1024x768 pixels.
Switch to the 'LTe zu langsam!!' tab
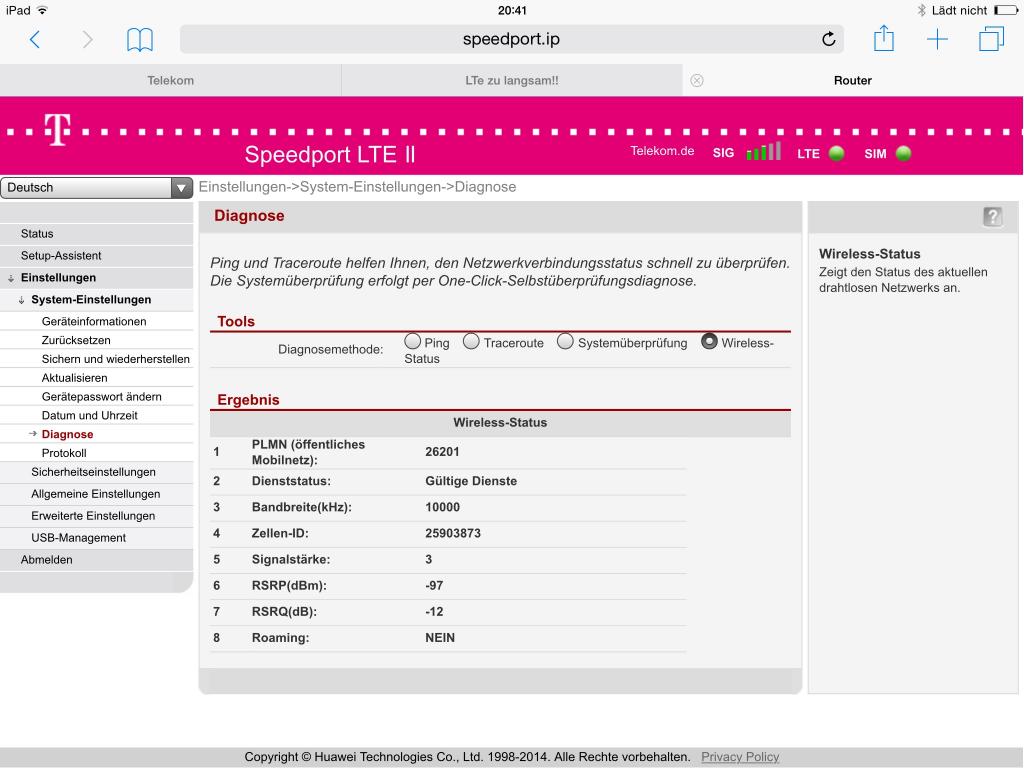(512, 80)
